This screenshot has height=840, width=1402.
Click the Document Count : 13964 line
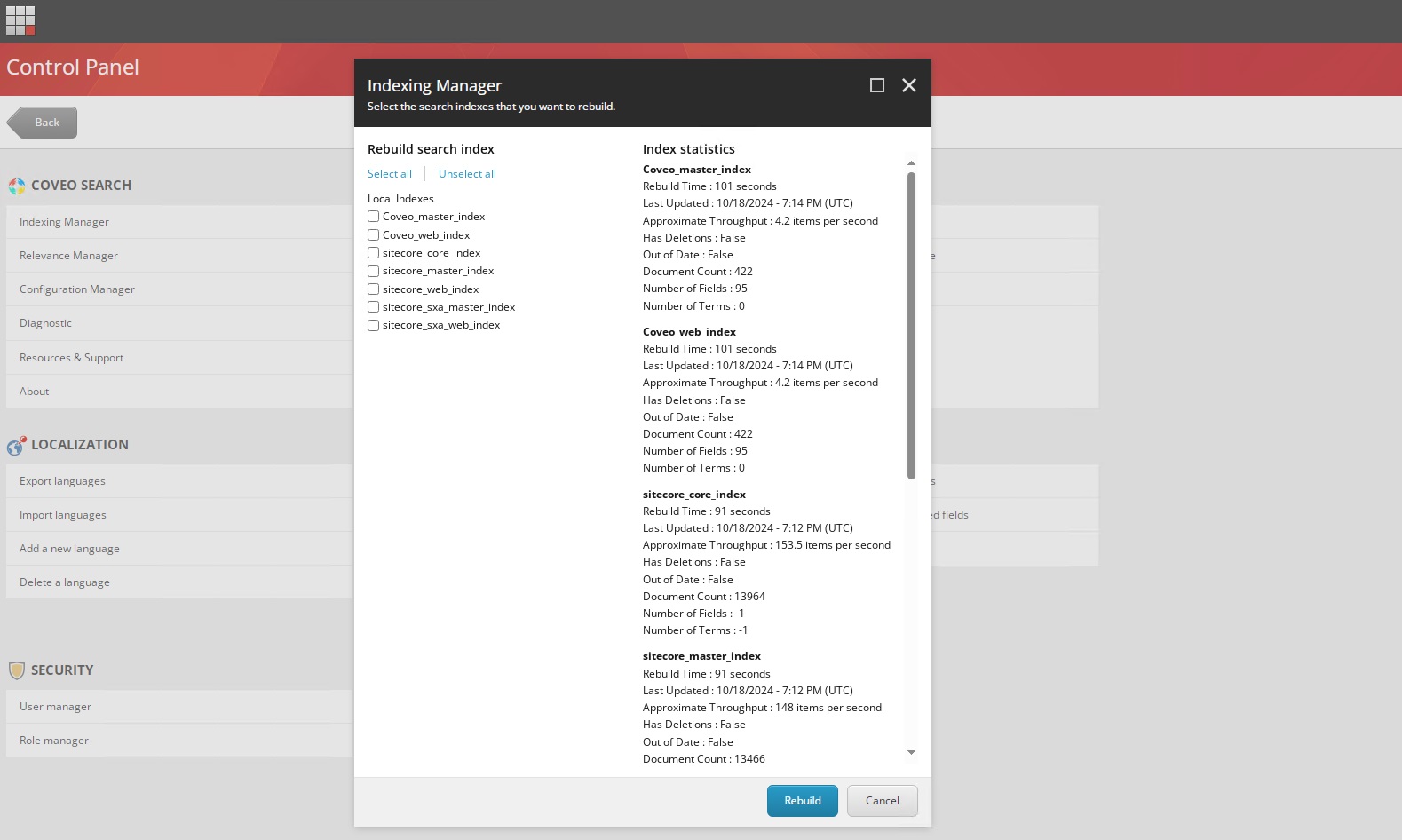[x=704, y=597]
